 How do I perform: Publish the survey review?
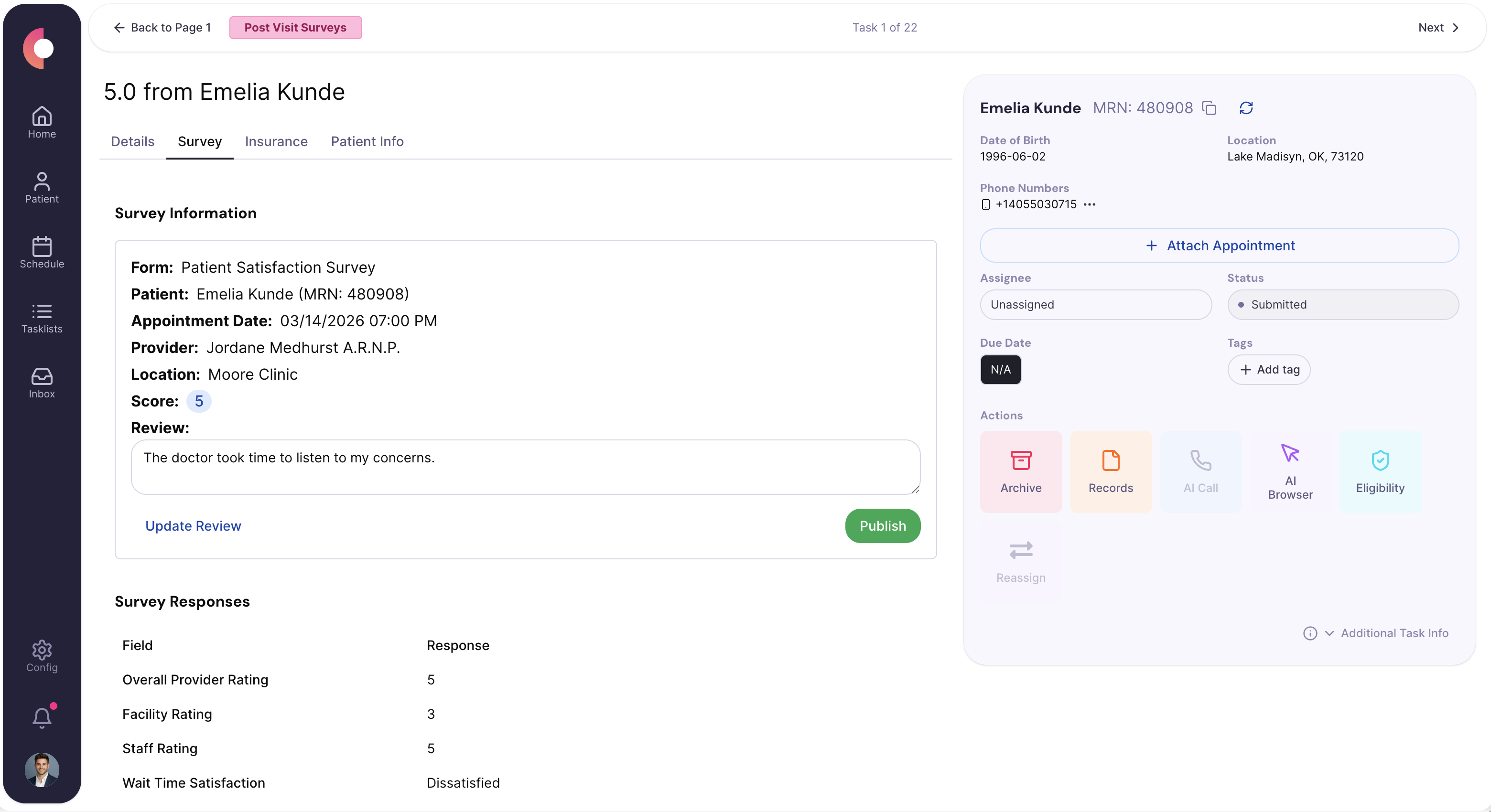[x=882, y=525]
